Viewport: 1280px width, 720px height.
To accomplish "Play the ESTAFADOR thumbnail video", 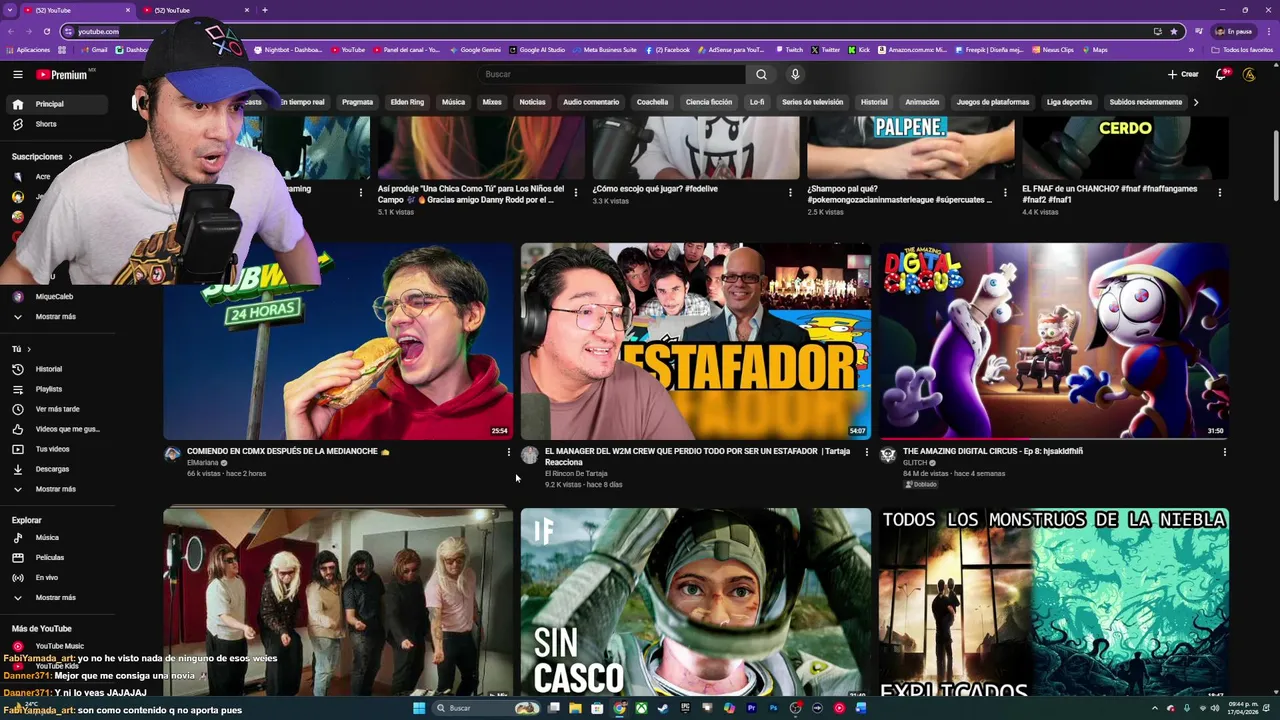I will [x=695, y=340].
